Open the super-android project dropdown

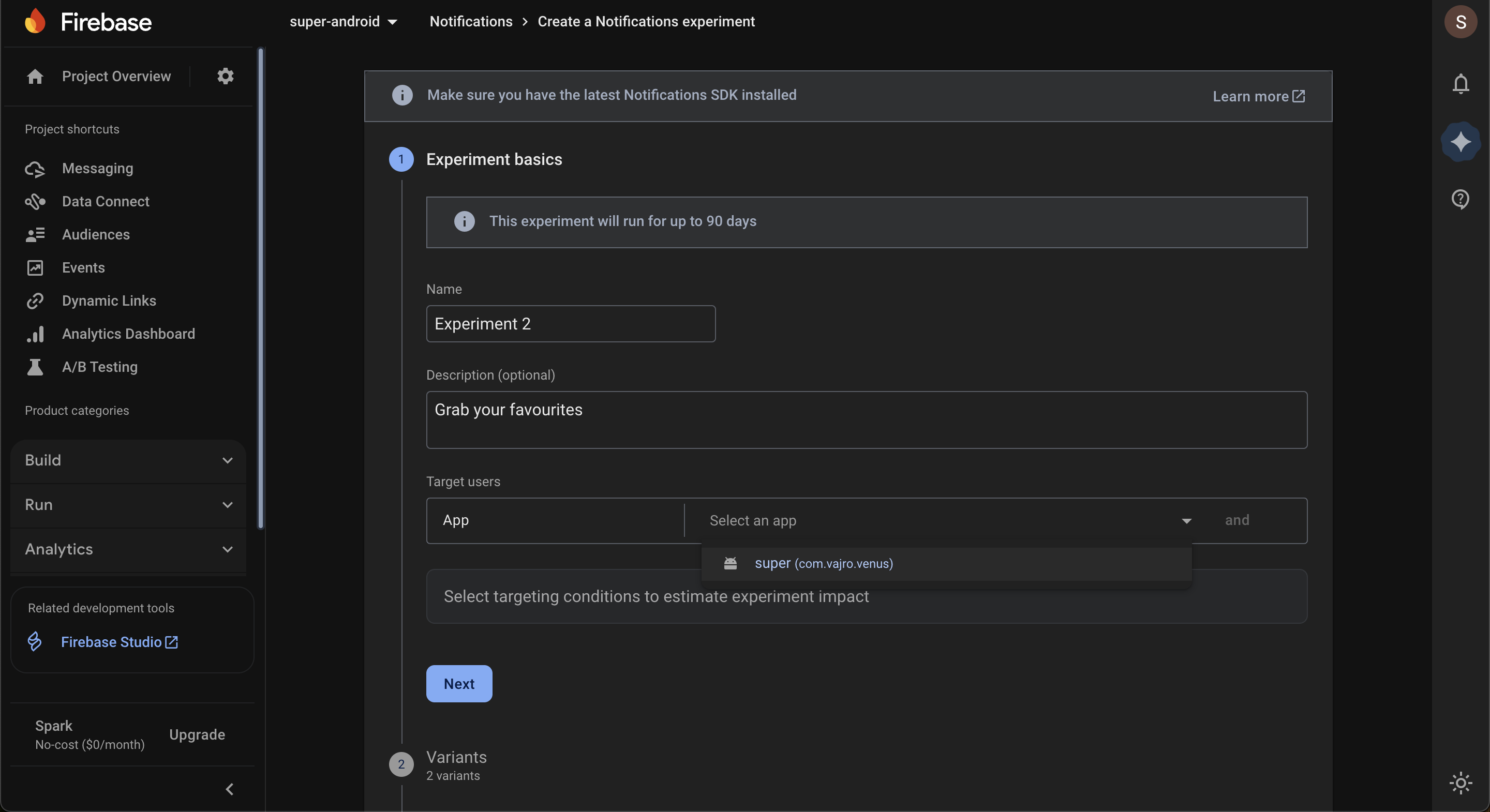pyautogui.click(x=344, y=22)
